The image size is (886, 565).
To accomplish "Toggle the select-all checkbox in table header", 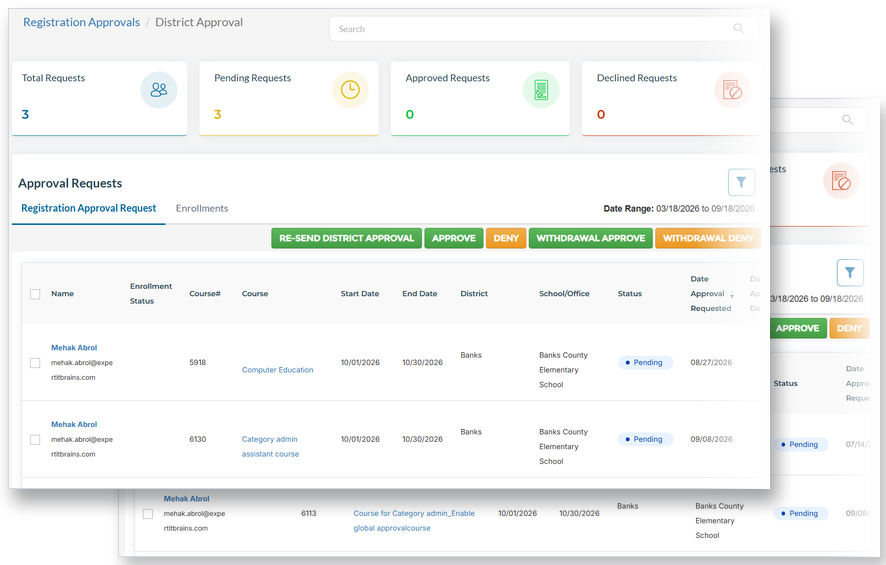I will pyautogui.click(x=35, y=294).
